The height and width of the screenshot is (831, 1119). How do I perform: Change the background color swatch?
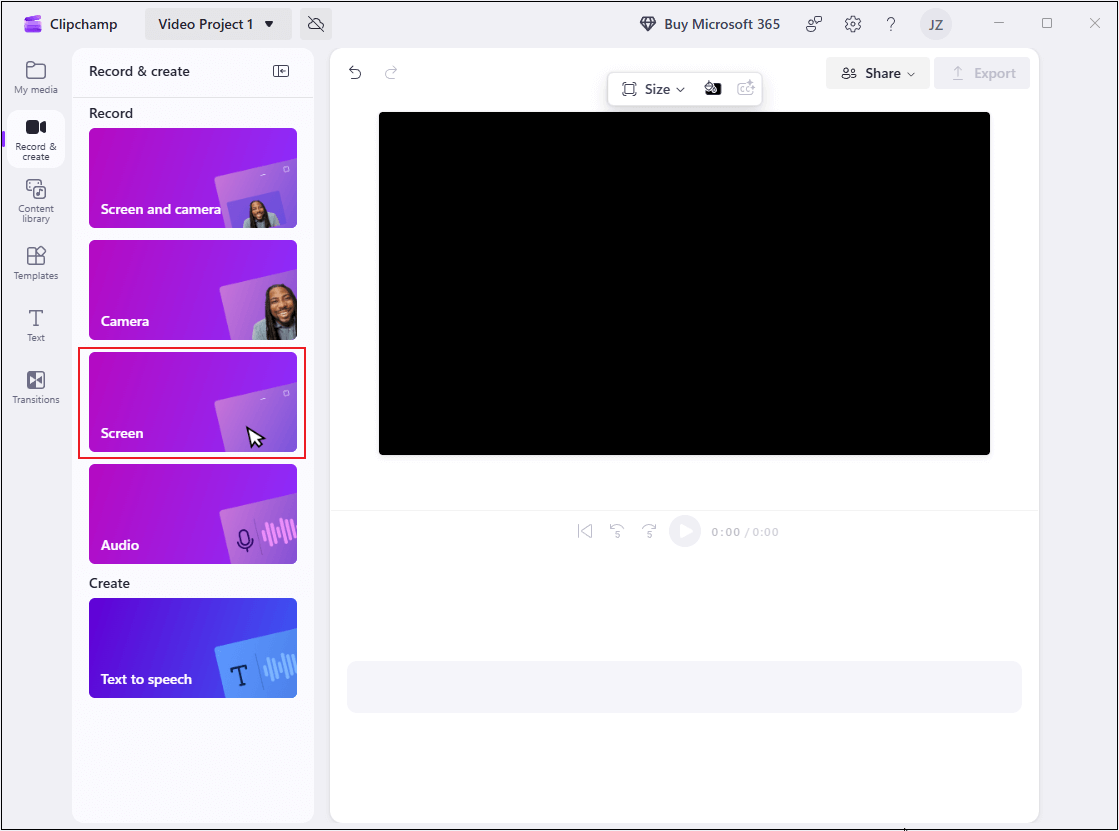(x=713, y=88)
